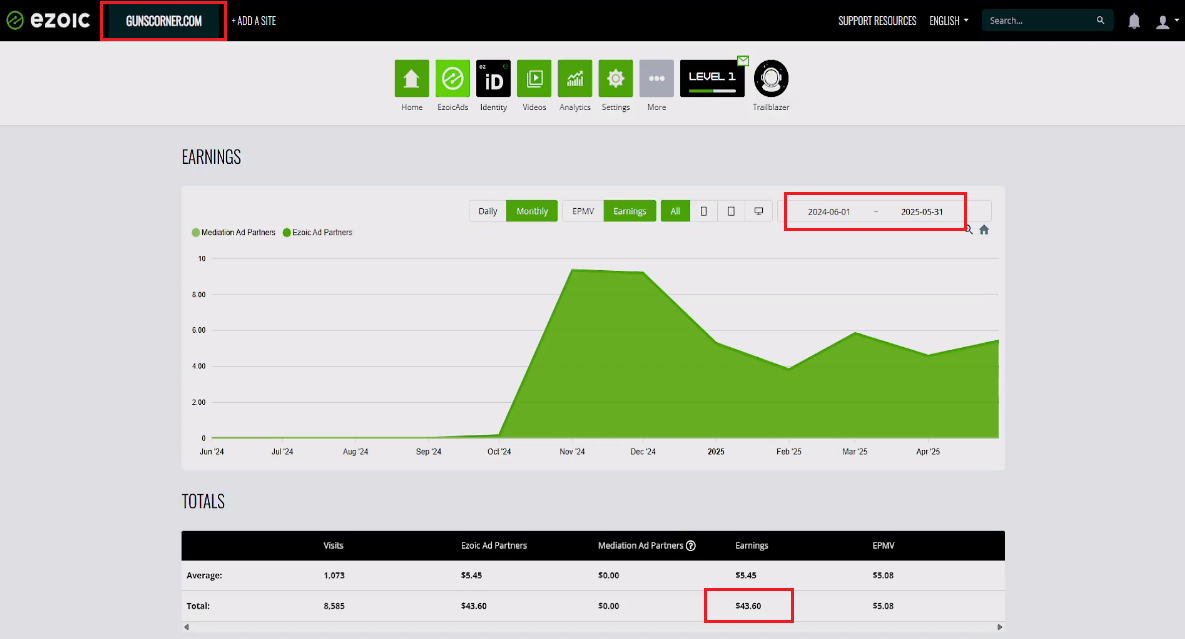Click the Earnings column header

pos(751,545)
